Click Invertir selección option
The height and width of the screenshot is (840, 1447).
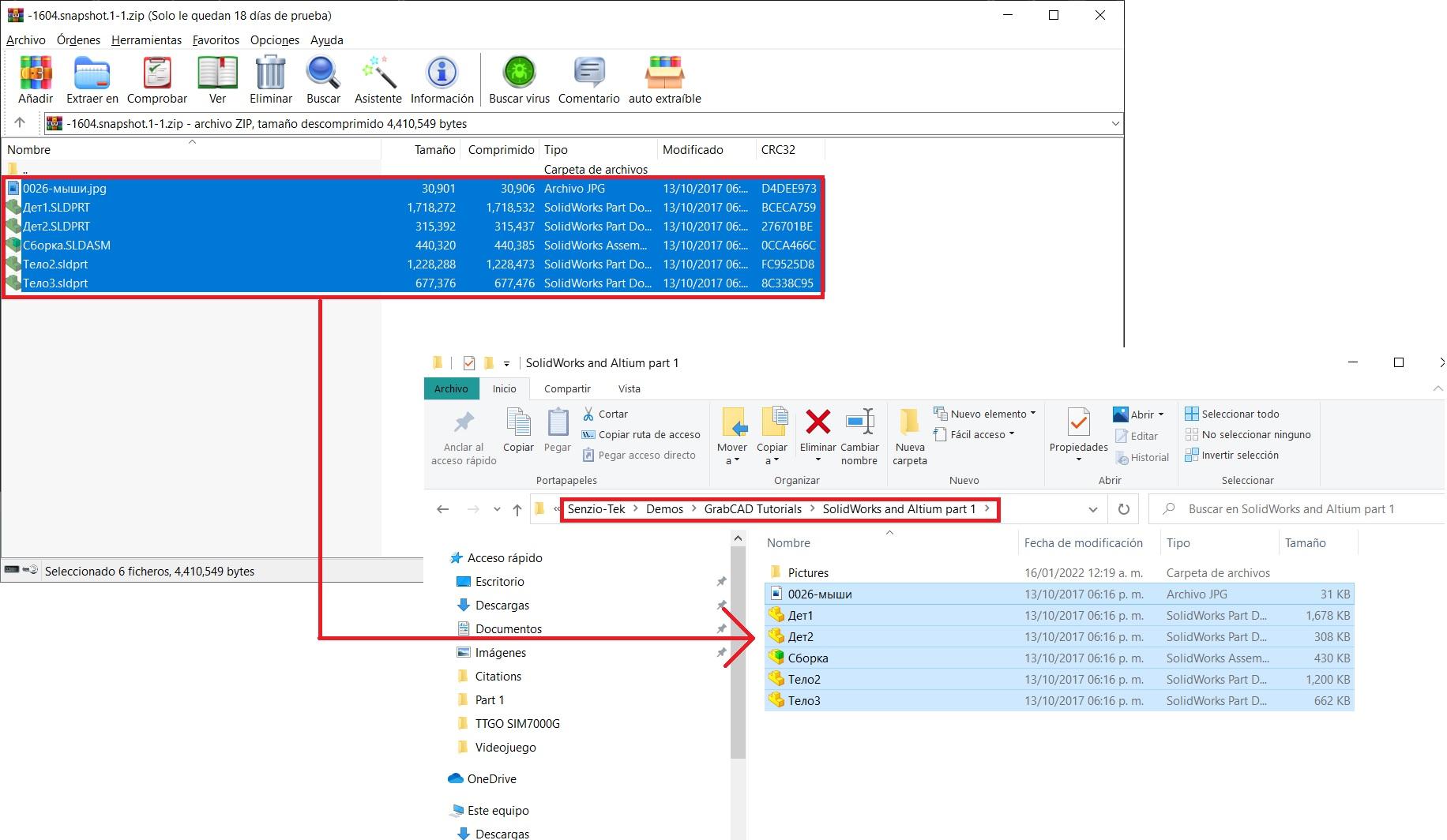tap(1232, 455)
